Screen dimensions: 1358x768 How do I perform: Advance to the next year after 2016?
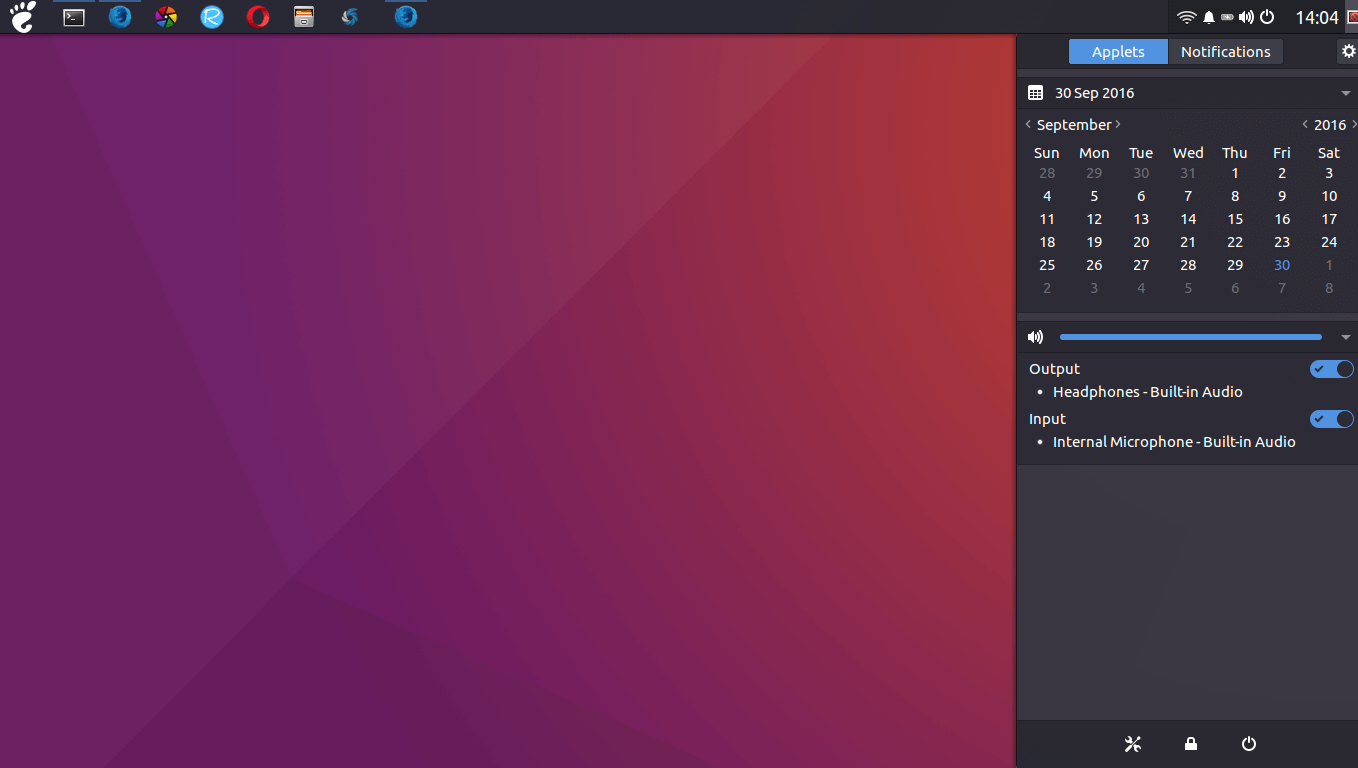point(1353,125)
